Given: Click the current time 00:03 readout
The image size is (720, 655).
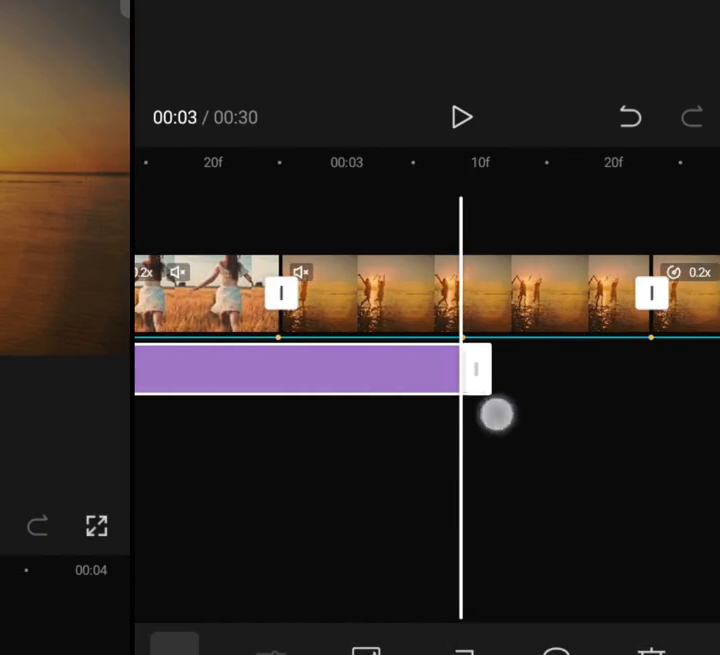Looking at the screenshot, I should pyautogui.click(x=175, y=118).
